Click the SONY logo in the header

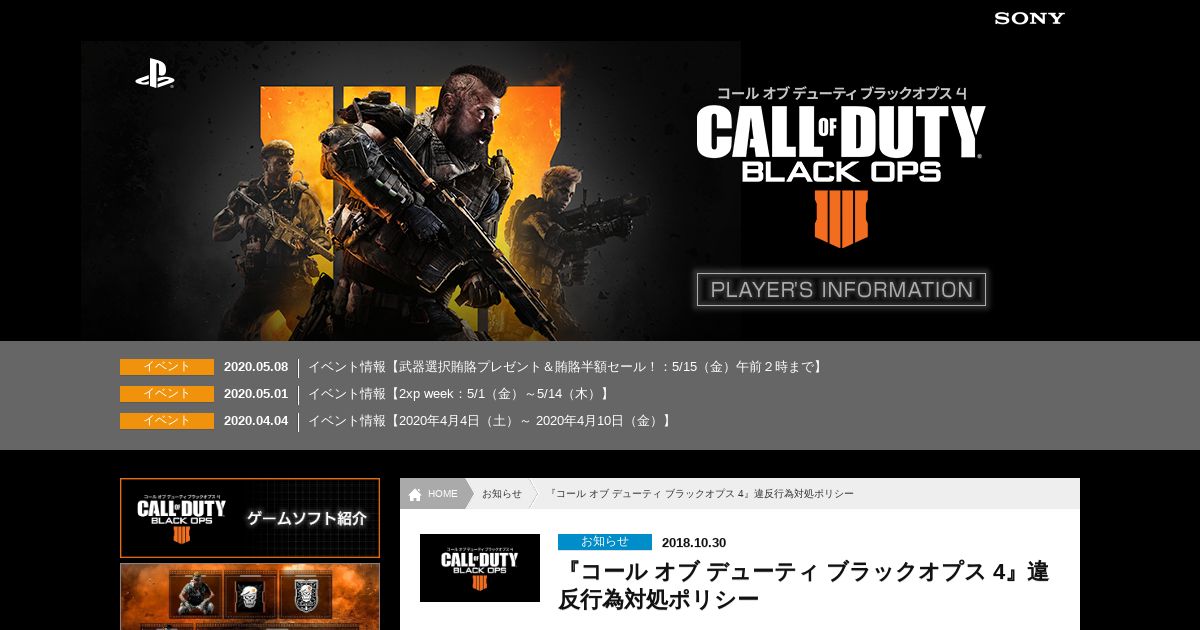tap(1029, 18)
